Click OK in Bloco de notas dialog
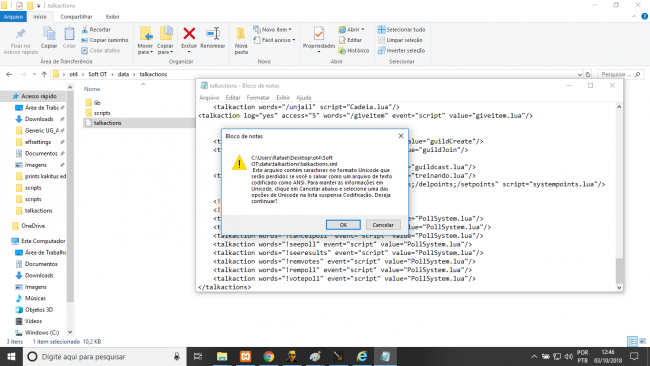The width and height of the screenshot is (650, 366). click(x=343, y=225)
